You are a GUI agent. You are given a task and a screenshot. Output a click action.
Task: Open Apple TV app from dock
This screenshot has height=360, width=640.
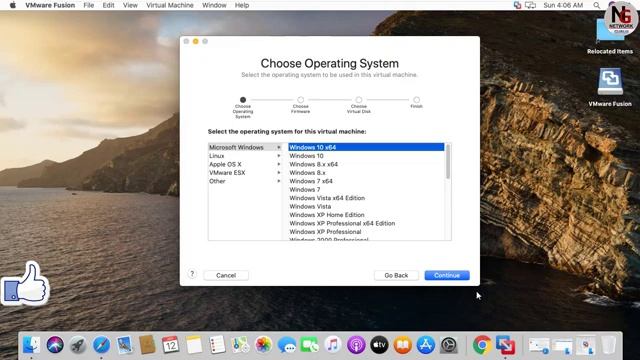379,345
